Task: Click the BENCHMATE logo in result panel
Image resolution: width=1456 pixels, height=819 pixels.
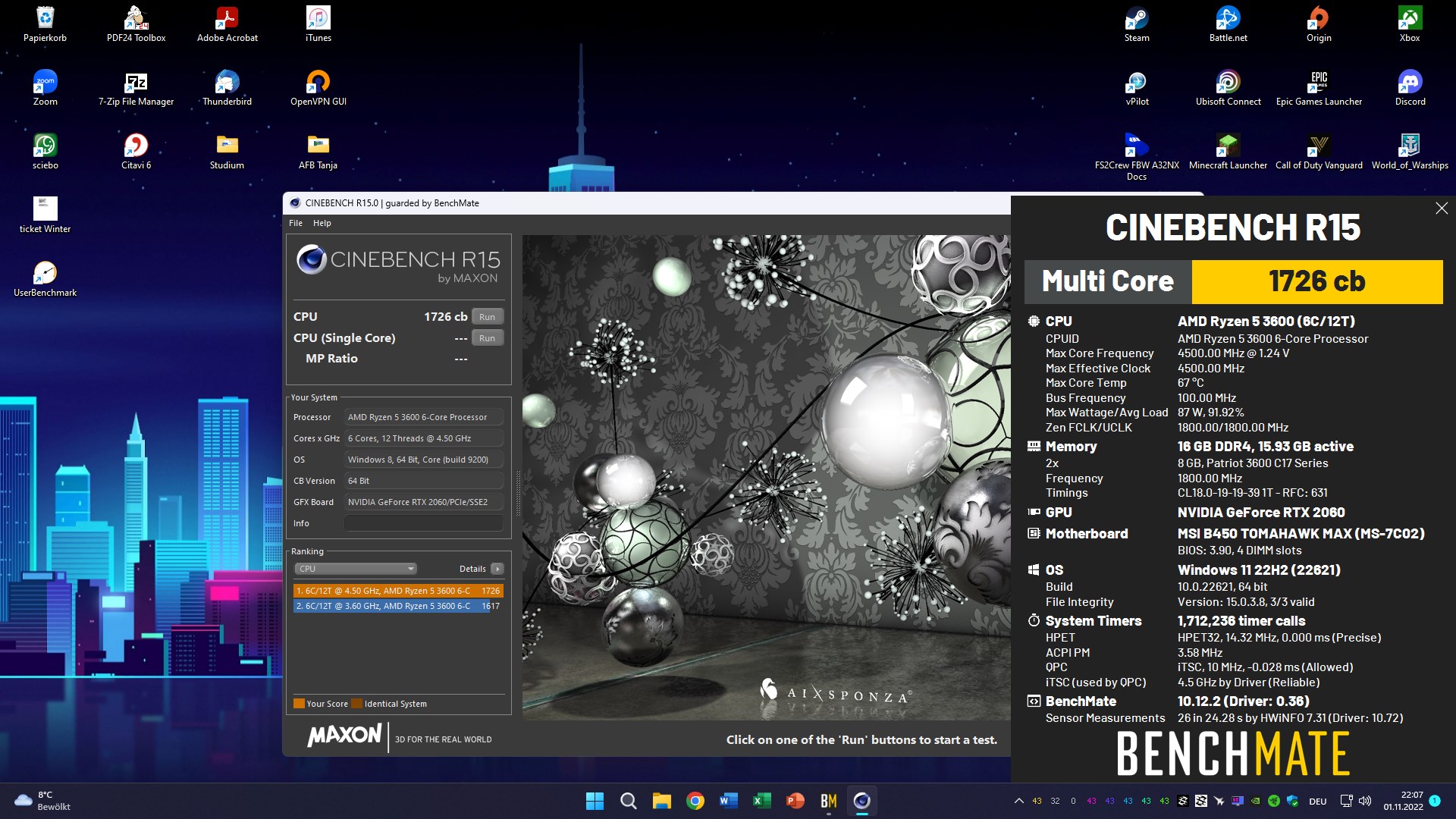Action: pyautogui.click(x=1233, y=754)
